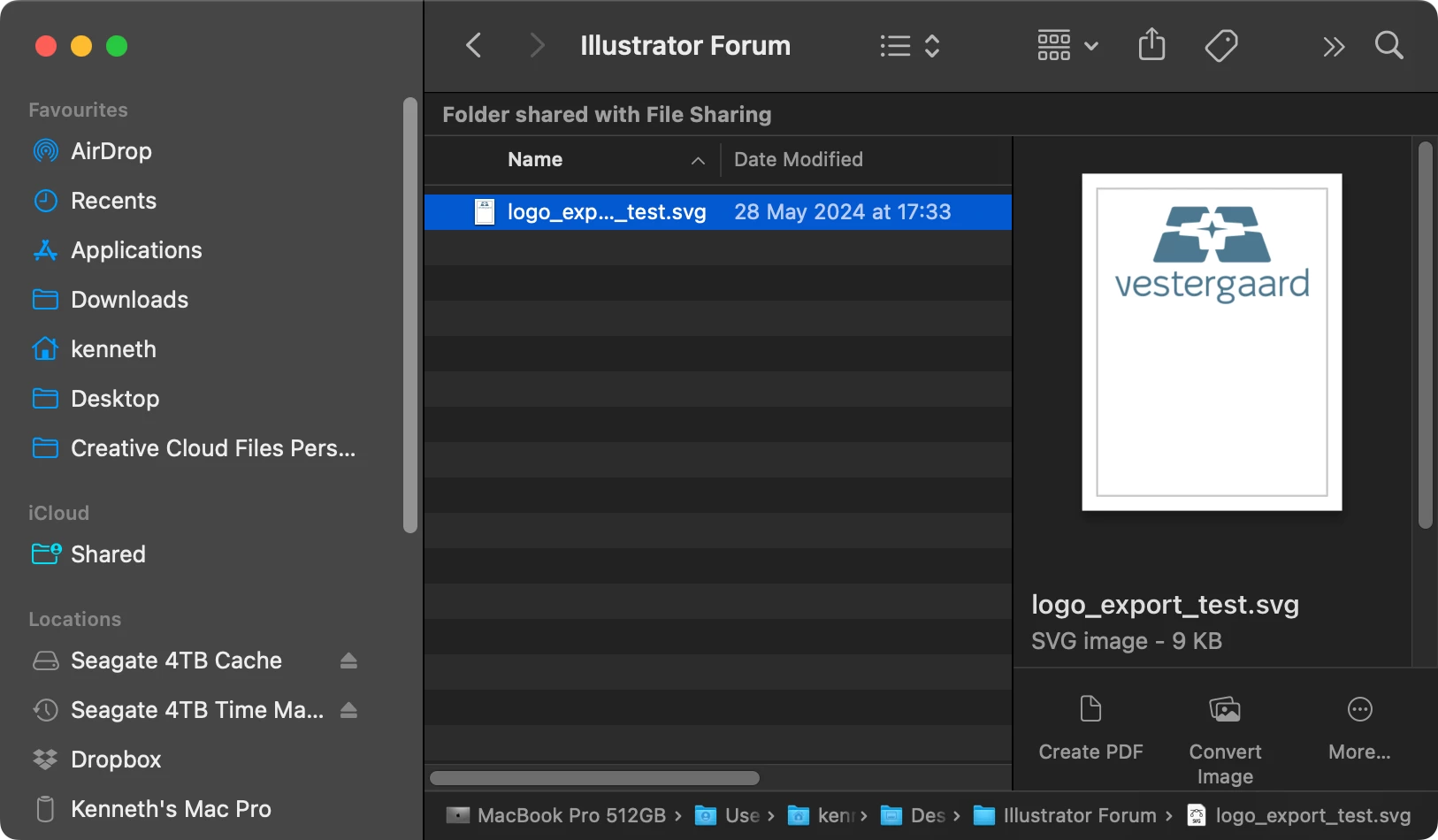
Task: Click preview pane vertical scrollbar
Action: pyautogui.click(x=1425, y=335)
